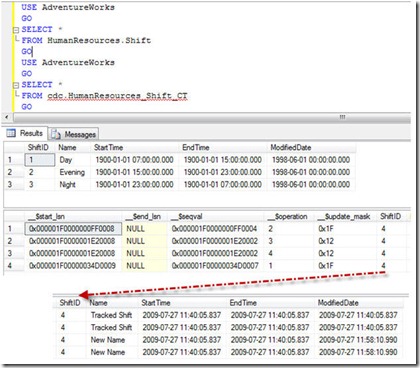Click 'HumanResources.Shift' in the query editor
The height and width of the screenshot is (368, 420).
pyautogui.click(x=99, y=41)
